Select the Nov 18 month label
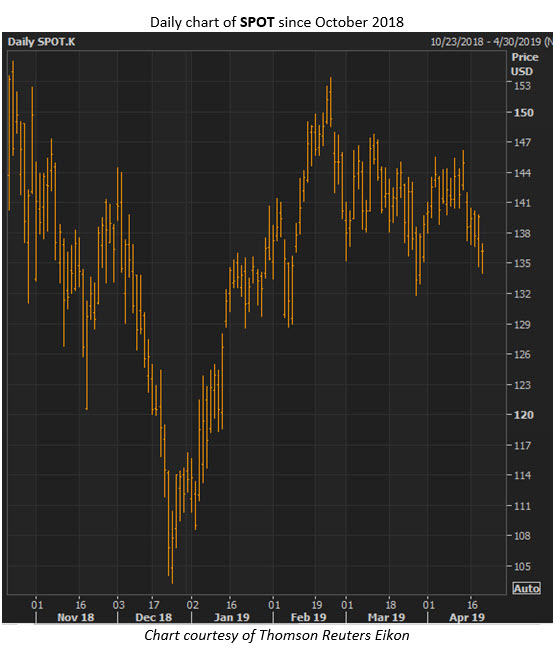Viewport: 556px width, 650px height. click(76, 617)
